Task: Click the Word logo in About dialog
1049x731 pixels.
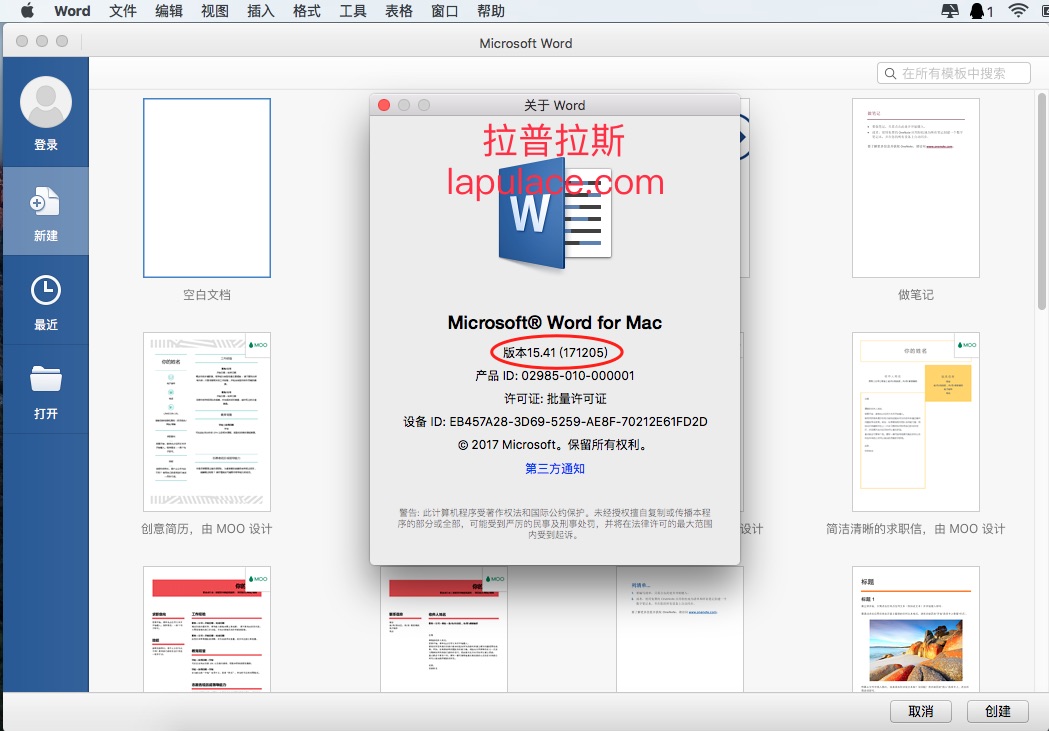Action: [x=555, y=212]
